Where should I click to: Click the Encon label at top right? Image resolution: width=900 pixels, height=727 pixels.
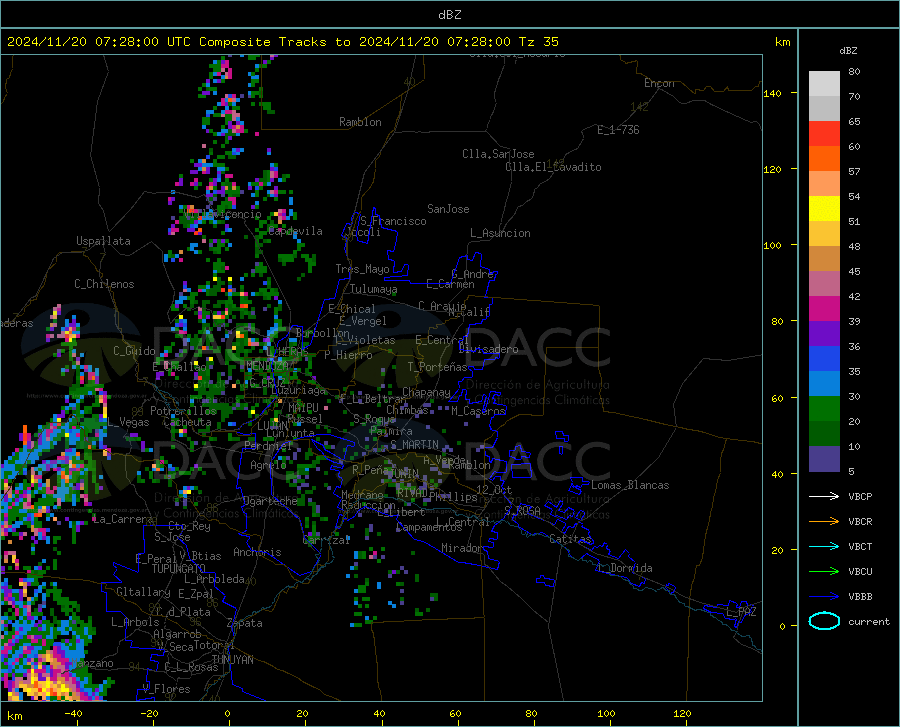659,83
